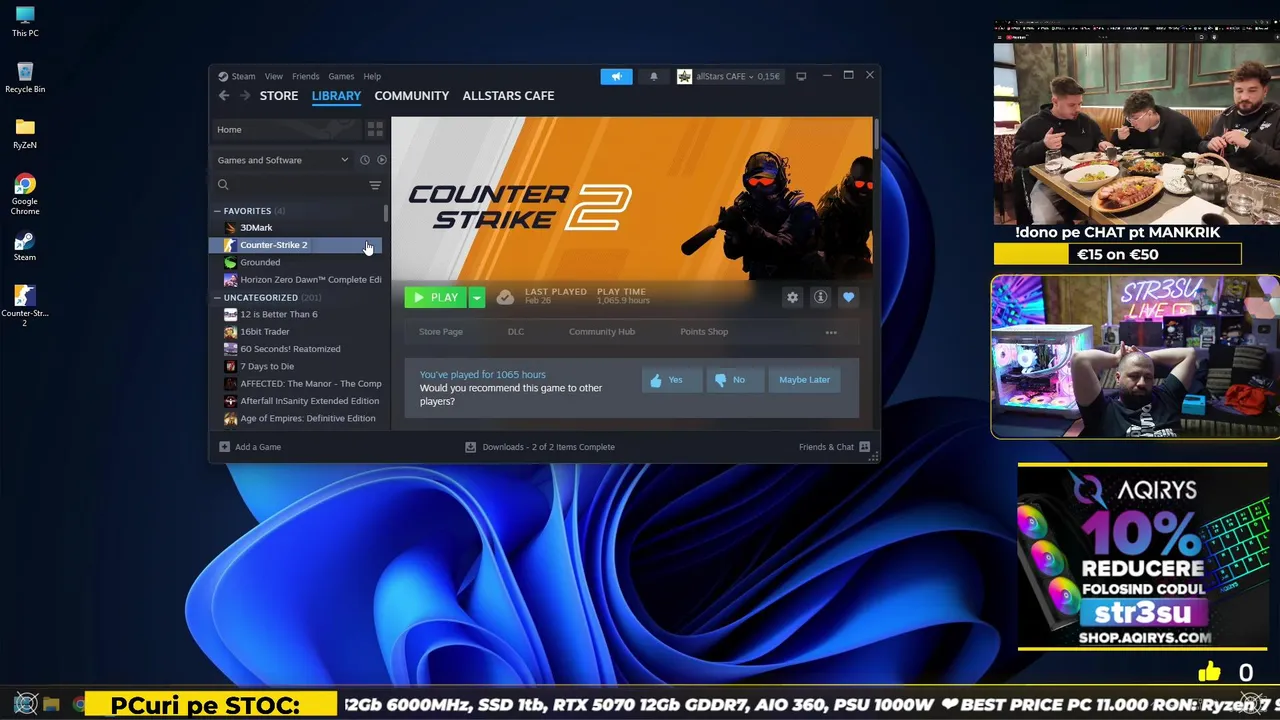The image size is (1280, 720).
Task: Open the This PC desktop icon
Action: coord(25,21)
